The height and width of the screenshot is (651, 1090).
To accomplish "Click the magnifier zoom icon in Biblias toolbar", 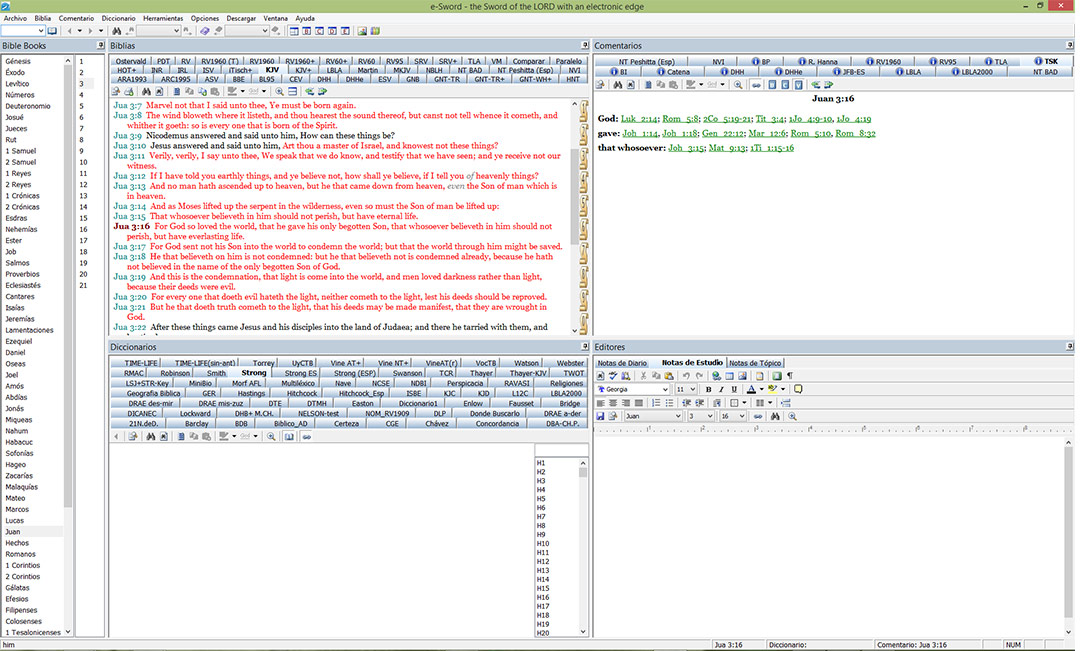I will point(279,91).
